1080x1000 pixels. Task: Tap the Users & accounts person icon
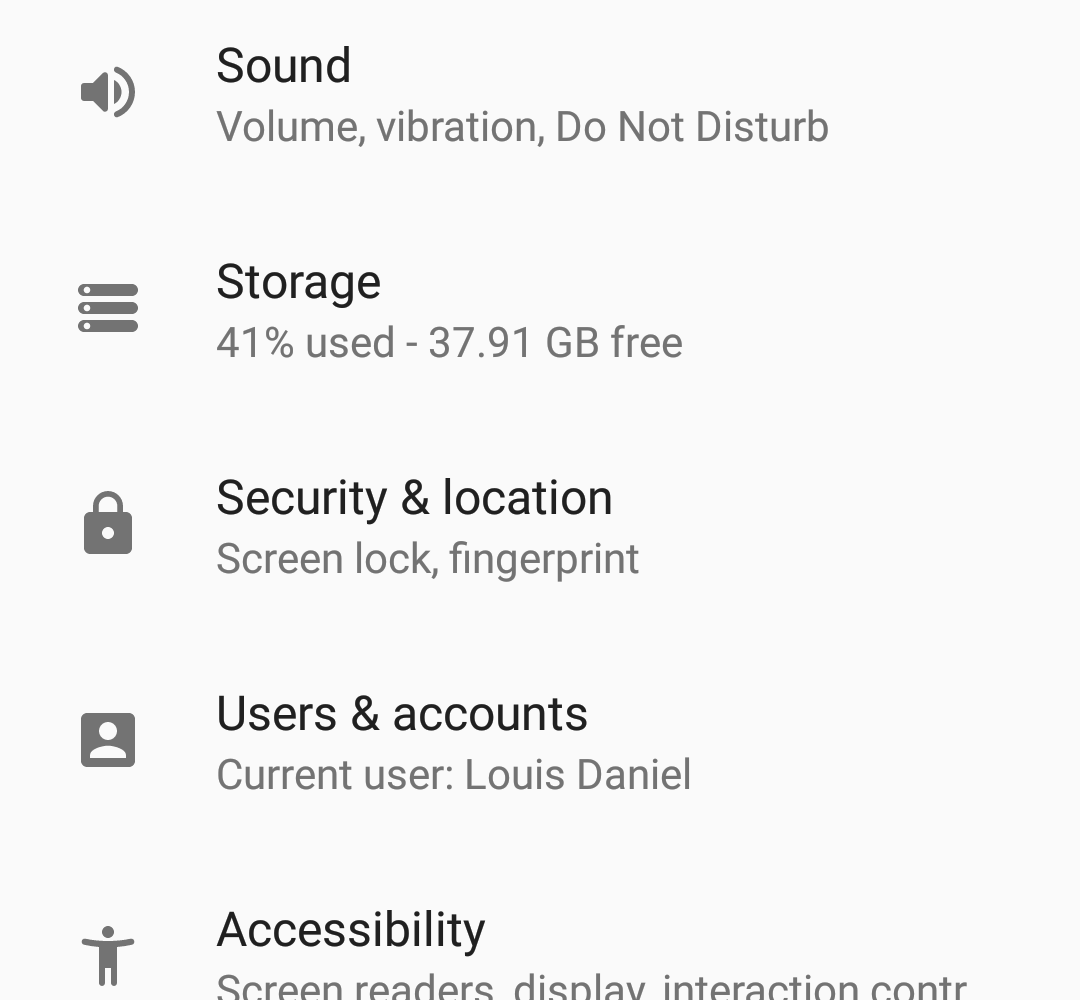pyautogui.click(x=108, y=740)
